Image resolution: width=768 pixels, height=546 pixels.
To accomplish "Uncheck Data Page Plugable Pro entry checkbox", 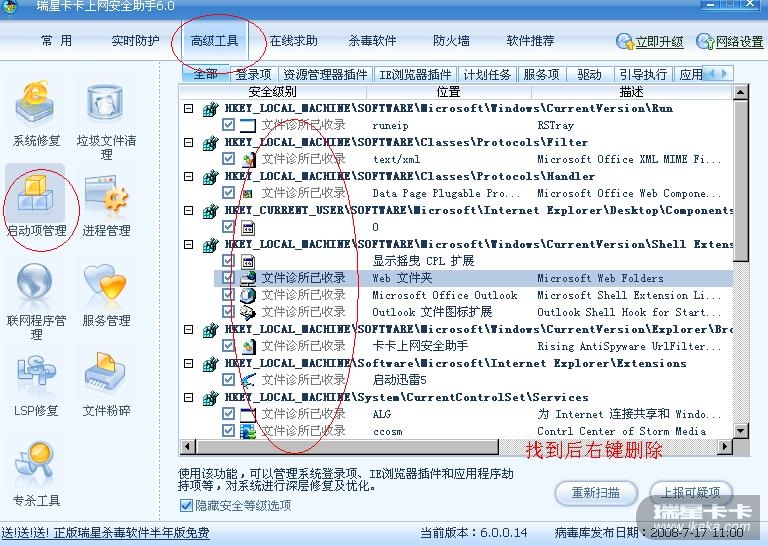I will click(228, 192).
